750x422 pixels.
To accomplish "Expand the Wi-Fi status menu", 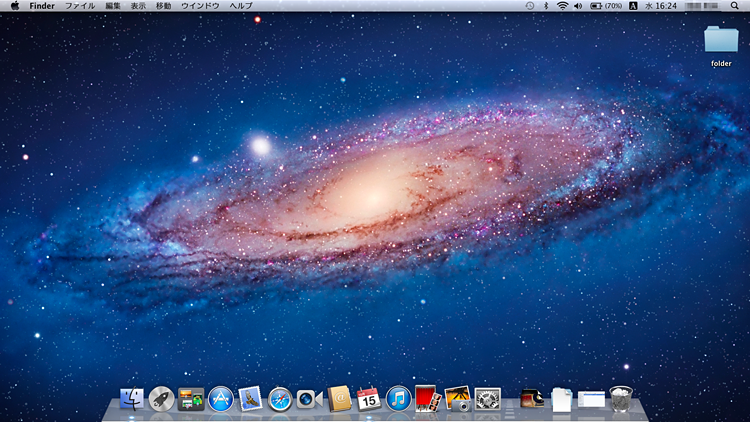I will tap(563, 6).
